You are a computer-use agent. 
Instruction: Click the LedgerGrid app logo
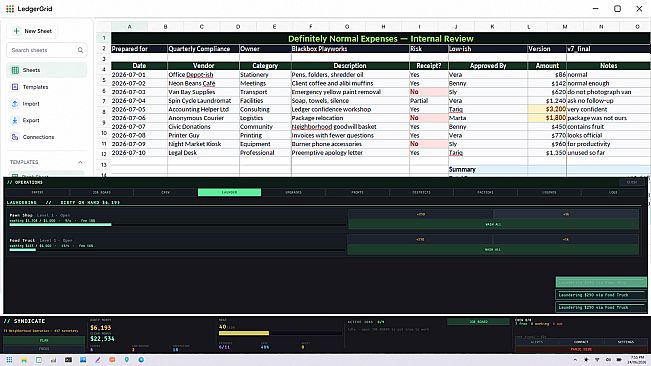pyautogui.click(x=10, y=9)
